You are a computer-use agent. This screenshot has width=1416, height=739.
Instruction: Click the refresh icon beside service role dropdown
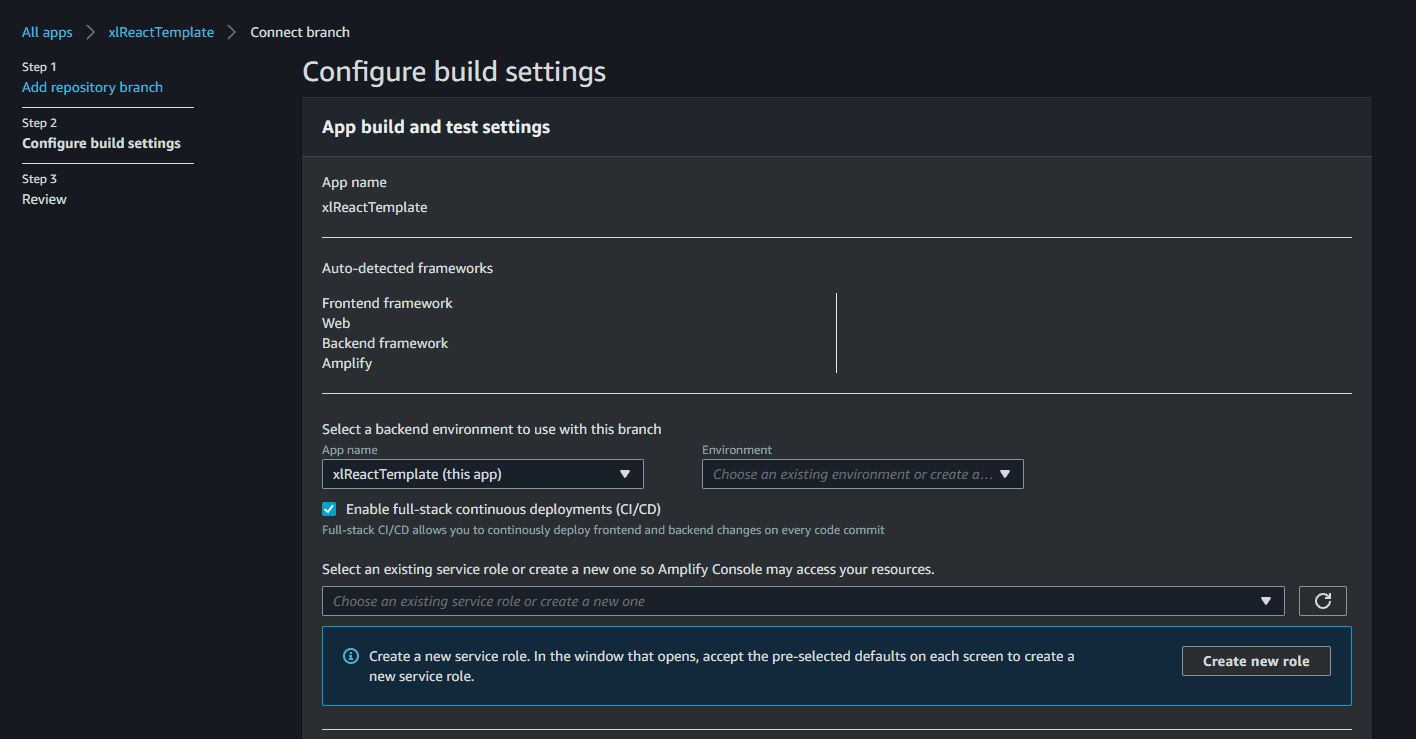1322,600
